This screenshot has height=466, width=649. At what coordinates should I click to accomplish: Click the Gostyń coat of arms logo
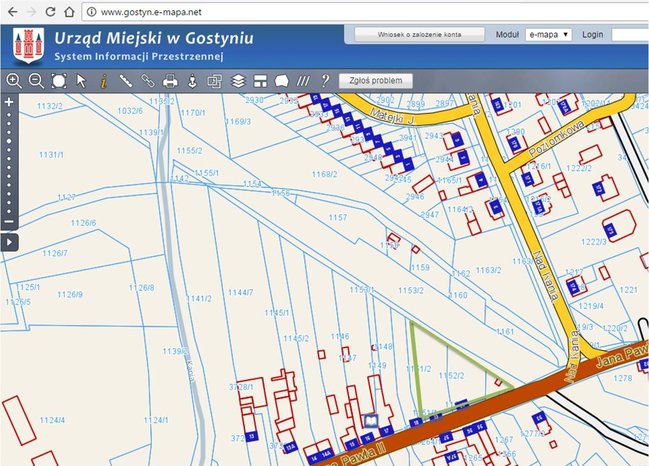[28, 46]
